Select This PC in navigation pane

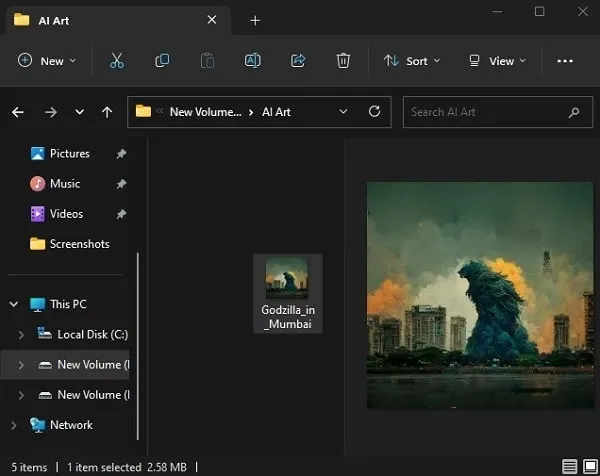point(68,305)
